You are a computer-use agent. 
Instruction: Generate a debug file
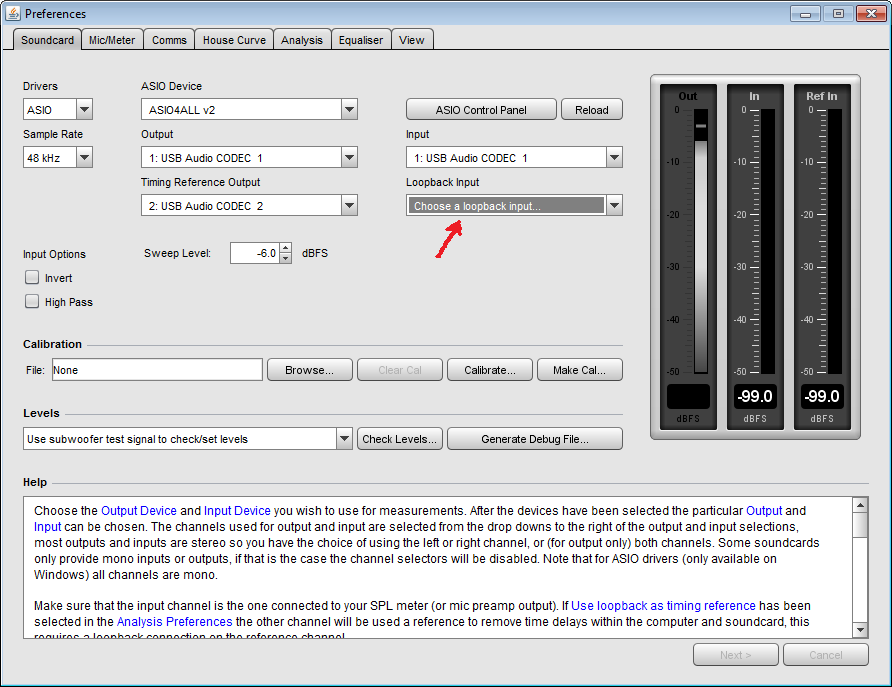(535, 438)
